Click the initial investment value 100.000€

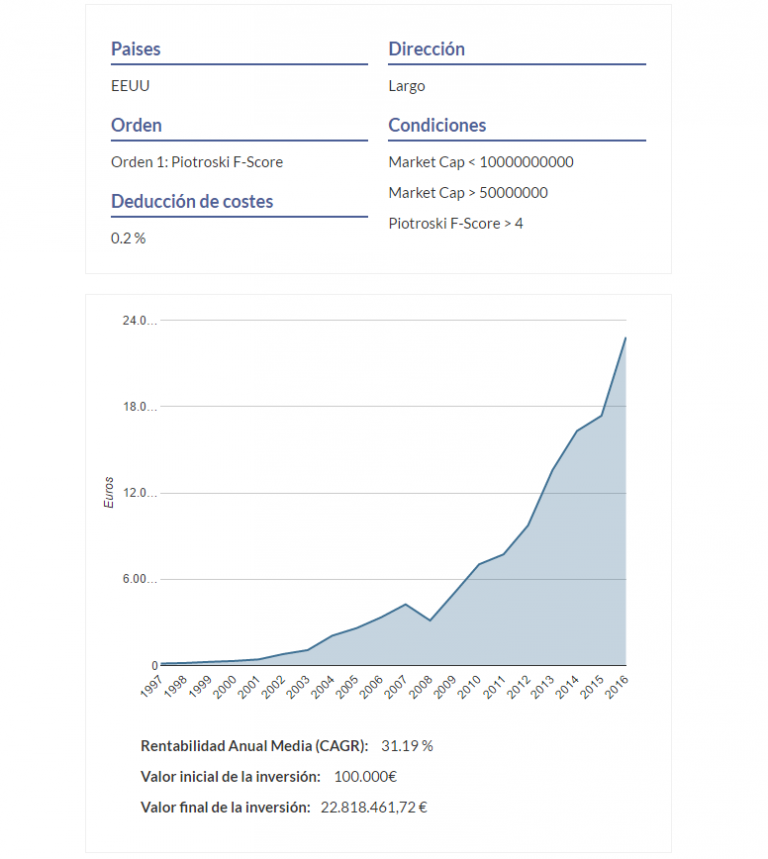[x=365, y=777]
